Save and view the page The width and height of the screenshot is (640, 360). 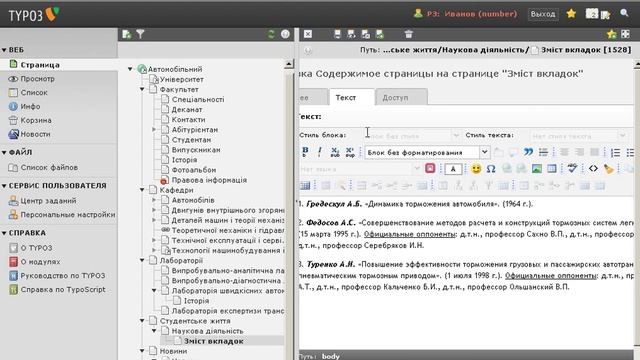351,34
